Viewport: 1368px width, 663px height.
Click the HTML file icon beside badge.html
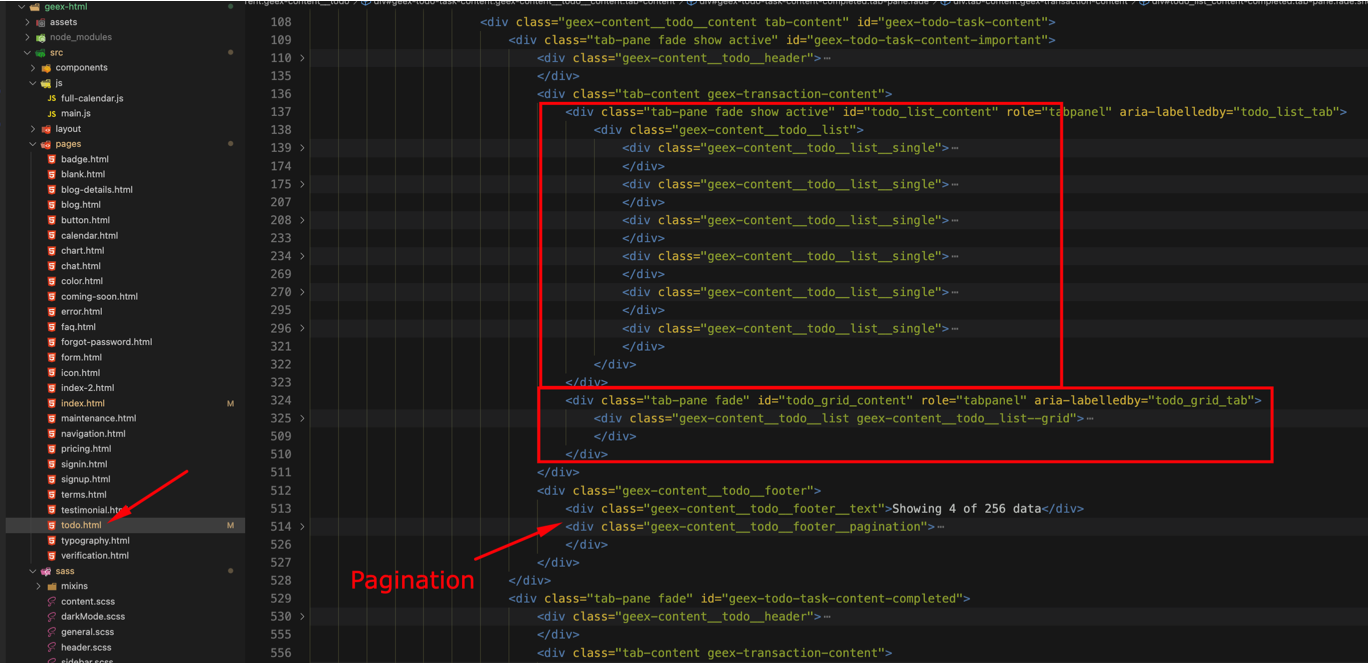51,159
